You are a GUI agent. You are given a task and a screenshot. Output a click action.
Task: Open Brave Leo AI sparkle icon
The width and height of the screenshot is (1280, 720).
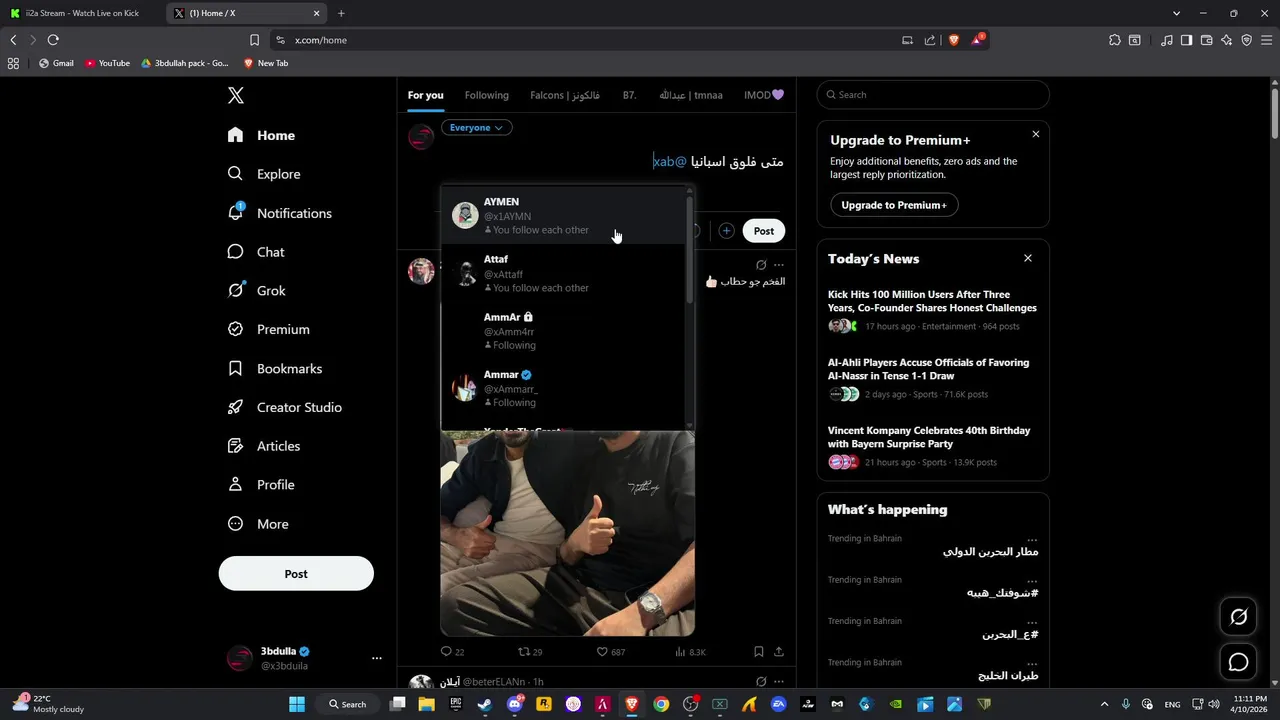(1227, 40)
